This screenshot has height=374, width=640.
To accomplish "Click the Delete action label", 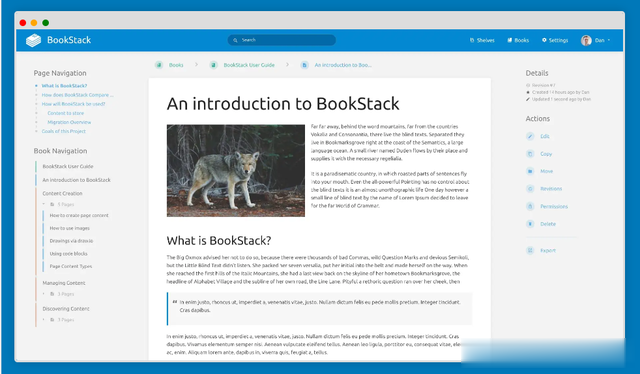I will click(x=548, y=224).
